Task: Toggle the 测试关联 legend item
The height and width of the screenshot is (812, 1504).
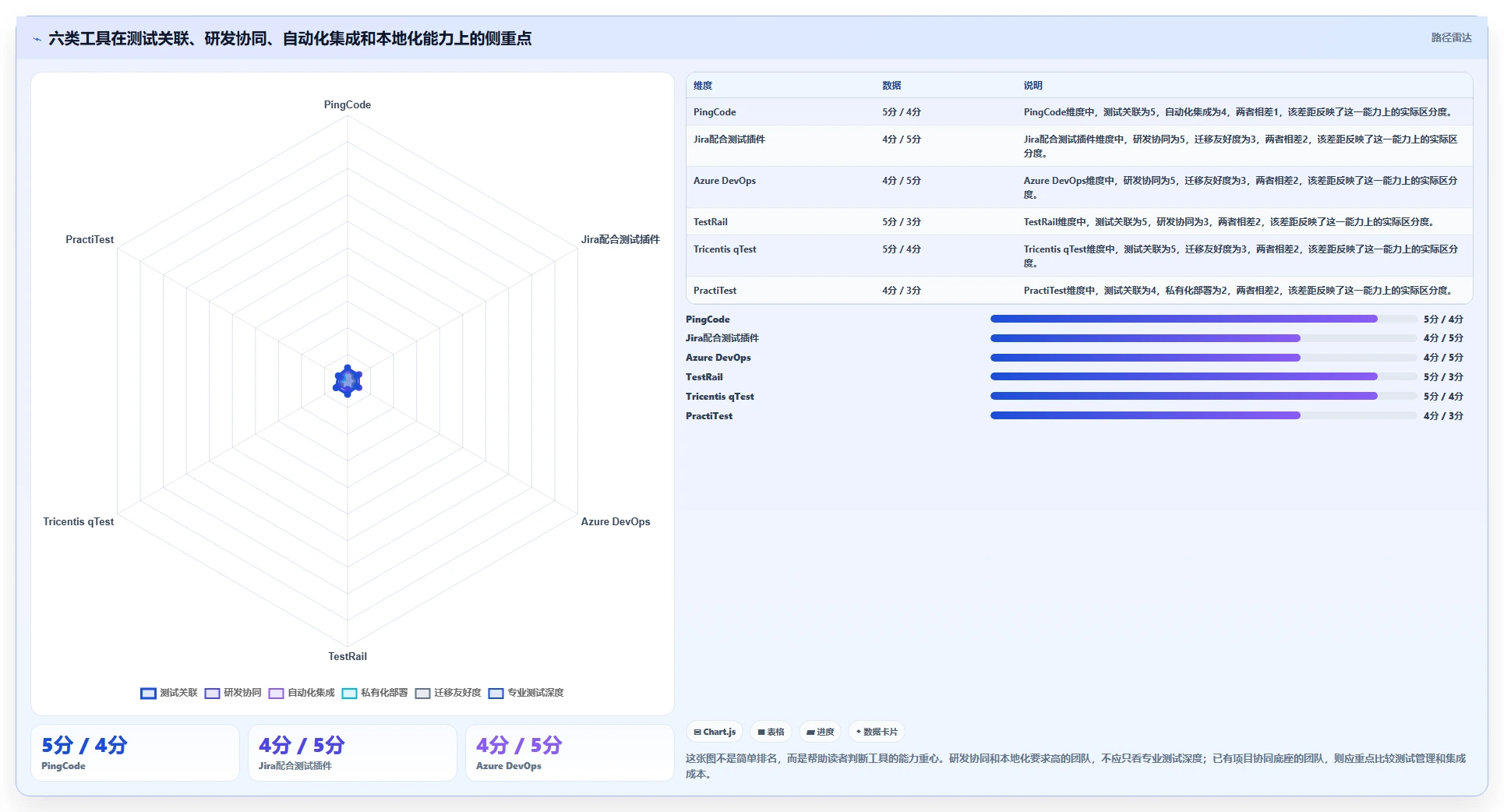Action: 169,693
